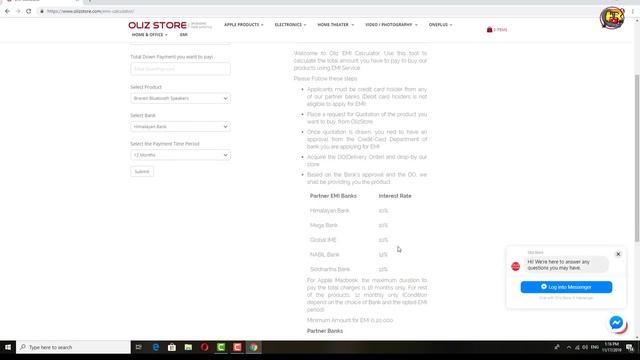Open the Windows Start menu
640x360 pixels.
point(8,347)
